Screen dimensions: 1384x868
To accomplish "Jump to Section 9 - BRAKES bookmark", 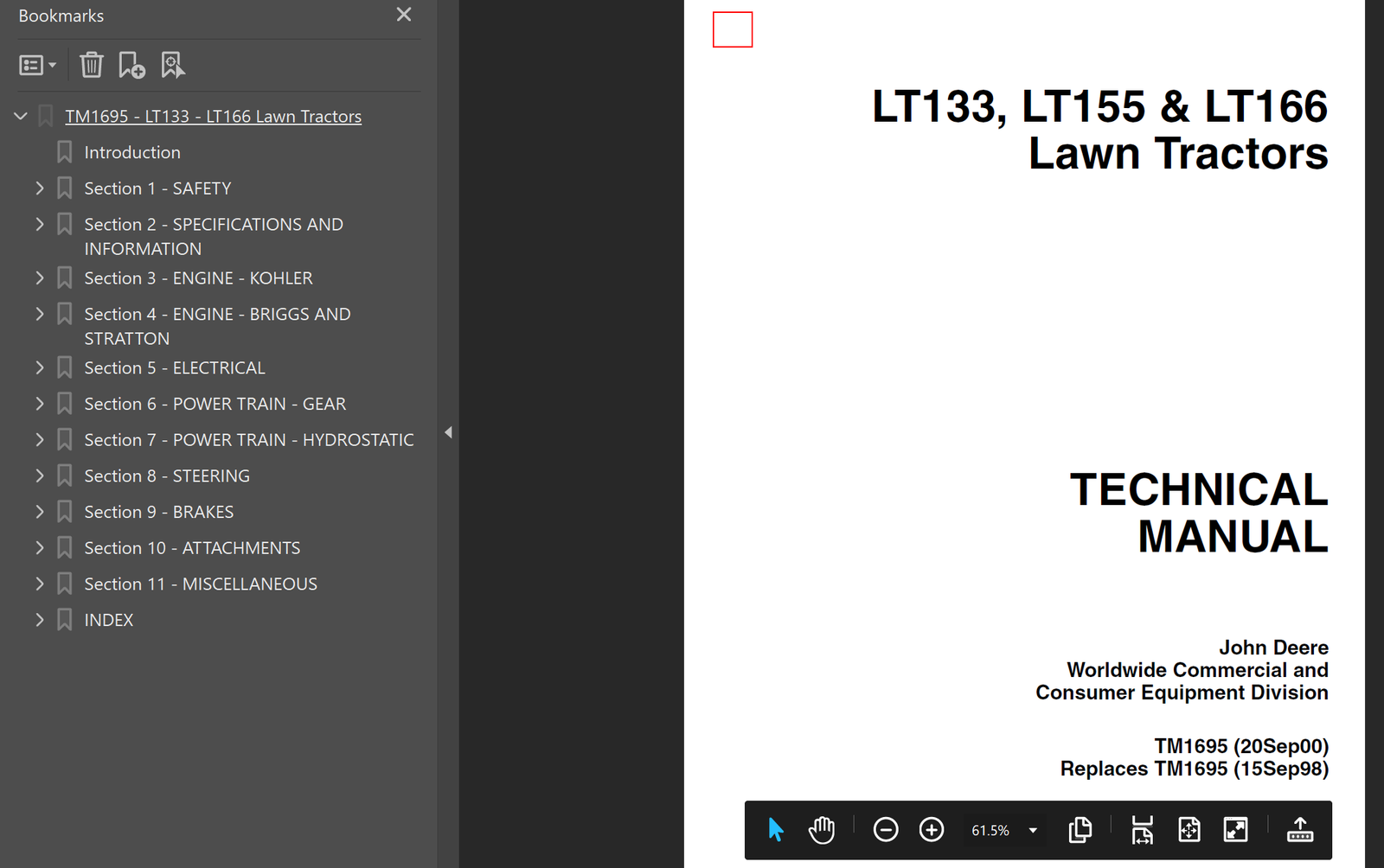I will (159, 512).
